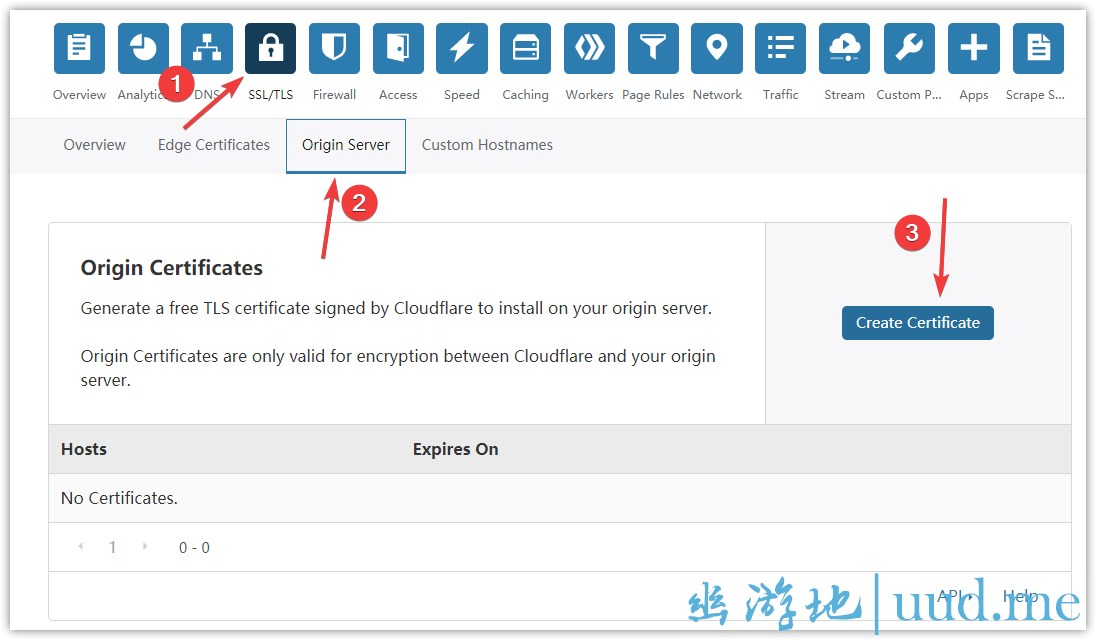Click the Create Certificate button
1096x640 pixels.
pos(917,323)
